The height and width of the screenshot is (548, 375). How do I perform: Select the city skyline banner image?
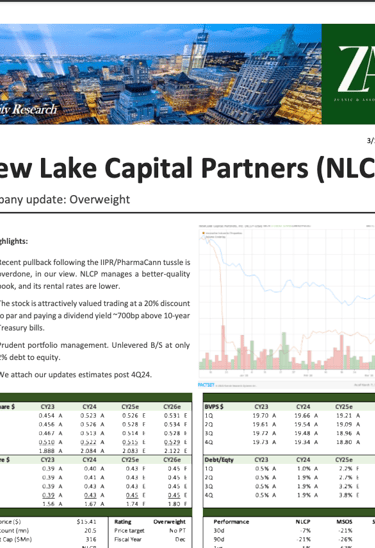click(x=160, y=74)
